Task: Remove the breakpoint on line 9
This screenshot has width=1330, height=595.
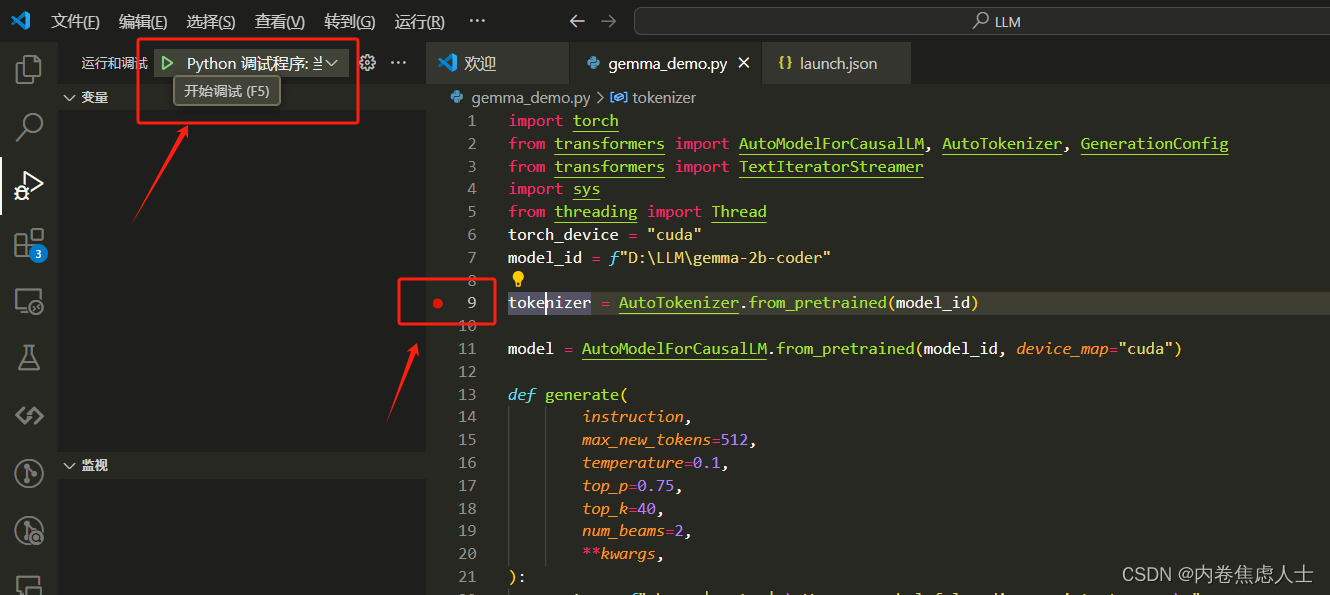Action: 437,302
